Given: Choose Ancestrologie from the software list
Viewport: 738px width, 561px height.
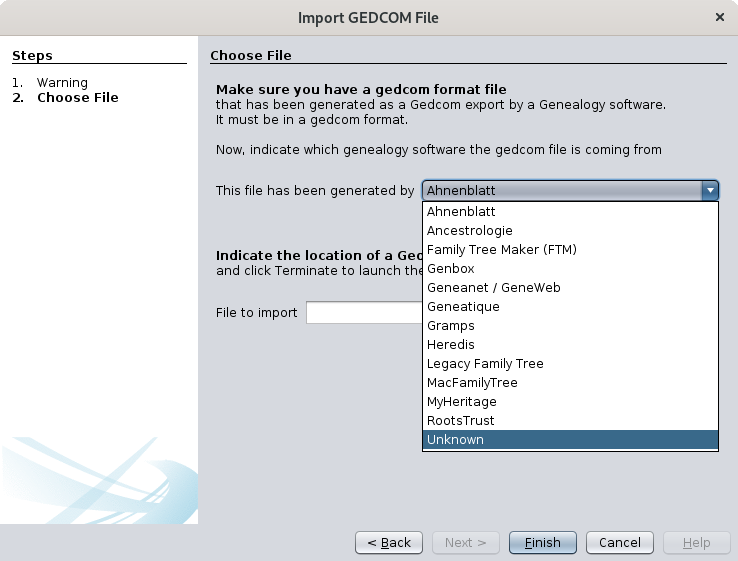Looking at the screenshot, I should tap(570, 231).
